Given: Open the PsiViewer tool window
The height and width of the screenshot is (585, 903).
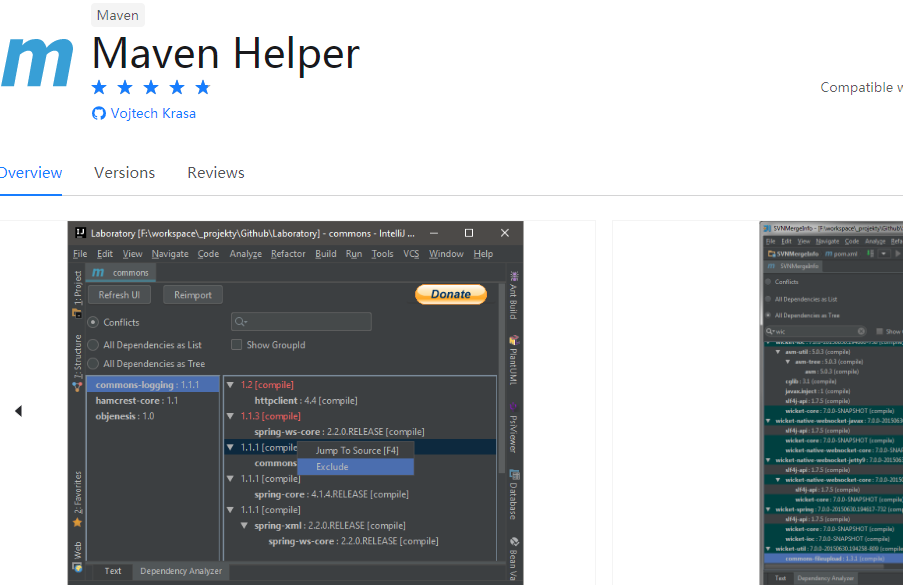Looking at the screenshot, I should [x=514, y=427].
